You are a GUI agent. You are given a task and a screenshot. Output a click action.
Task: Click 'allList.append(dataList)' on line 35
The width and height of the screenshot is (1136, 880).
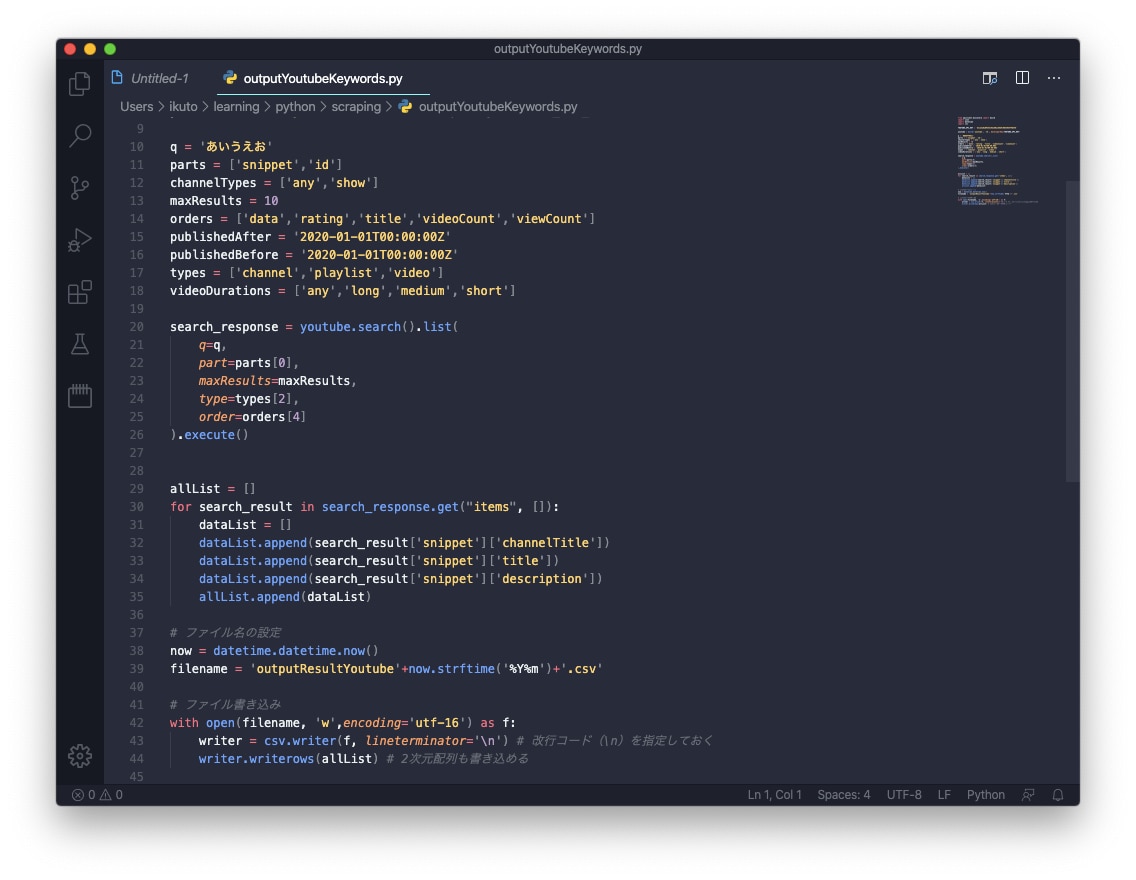[x=285, y=597]
